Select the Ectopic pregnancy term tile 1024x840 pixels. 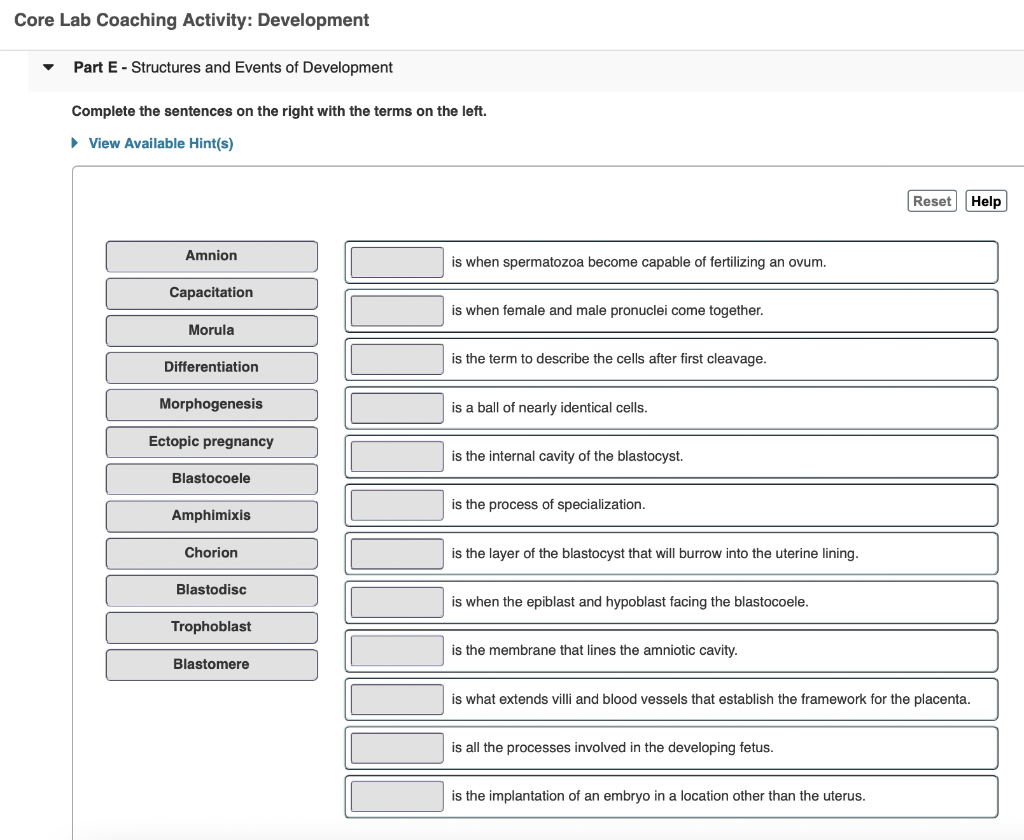[x=211, y=441]
